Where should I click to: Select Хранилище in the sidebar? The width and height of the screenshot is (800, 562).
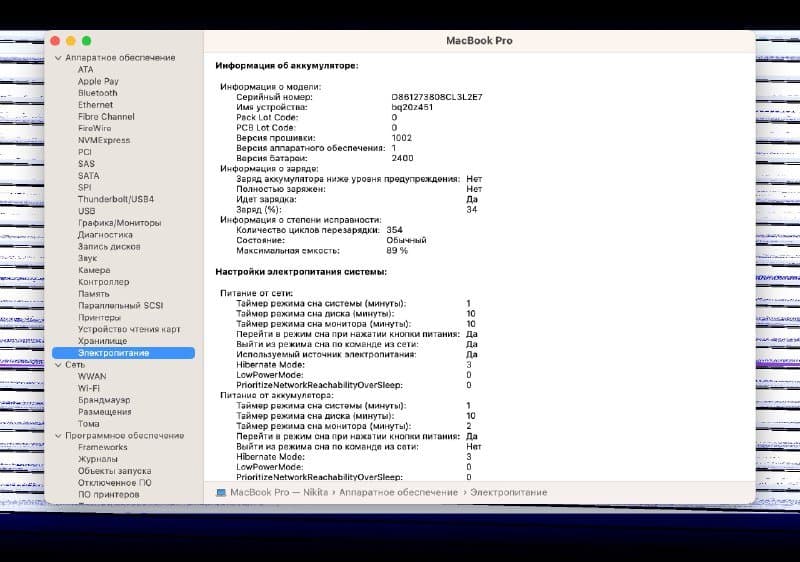pos(102,341)
